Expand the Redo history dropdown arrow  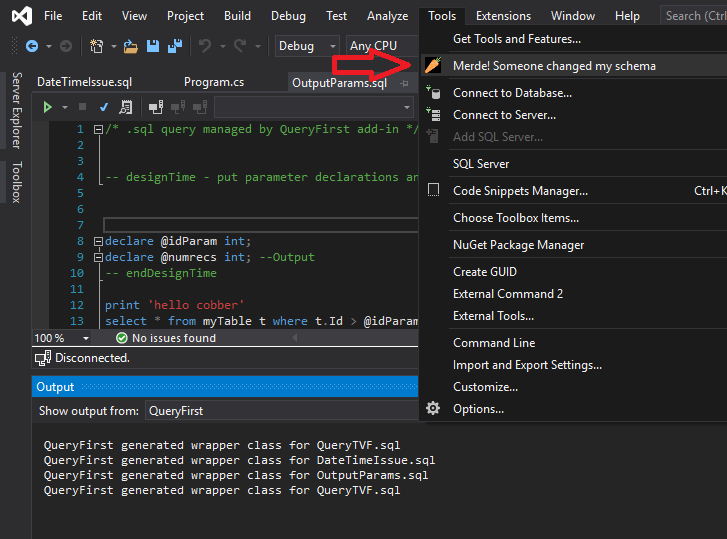[x=258, y=46]
